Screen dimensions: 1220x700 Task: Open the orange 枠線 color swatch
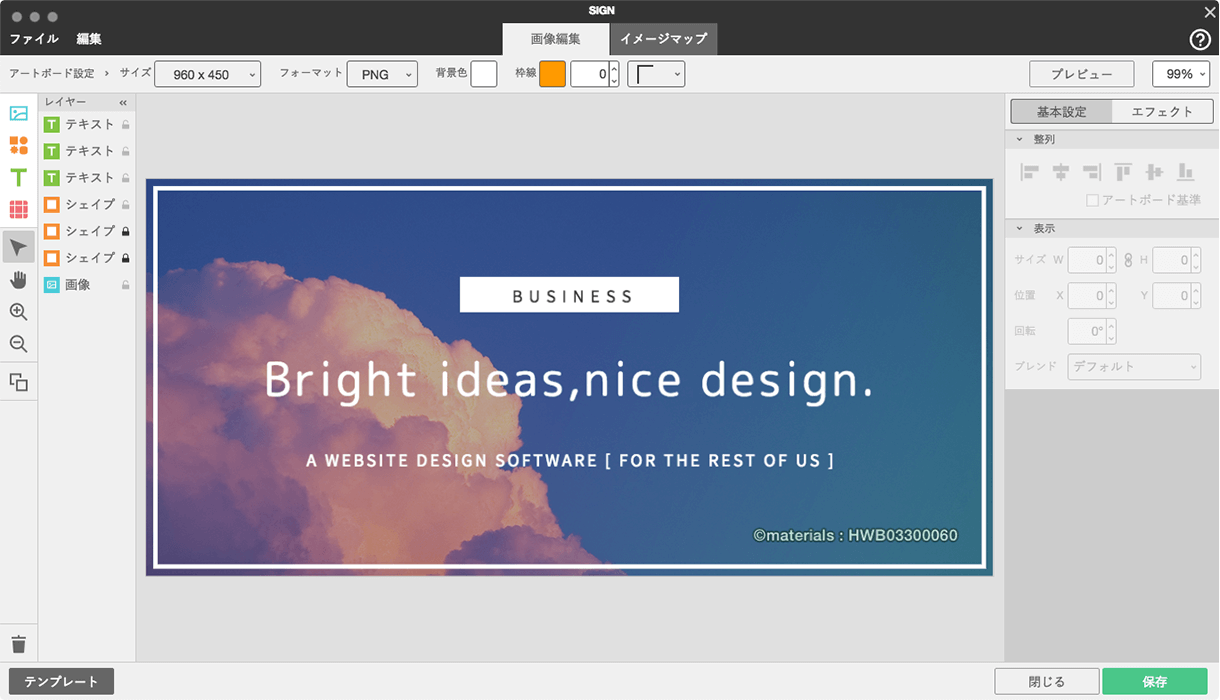[552, 74]
